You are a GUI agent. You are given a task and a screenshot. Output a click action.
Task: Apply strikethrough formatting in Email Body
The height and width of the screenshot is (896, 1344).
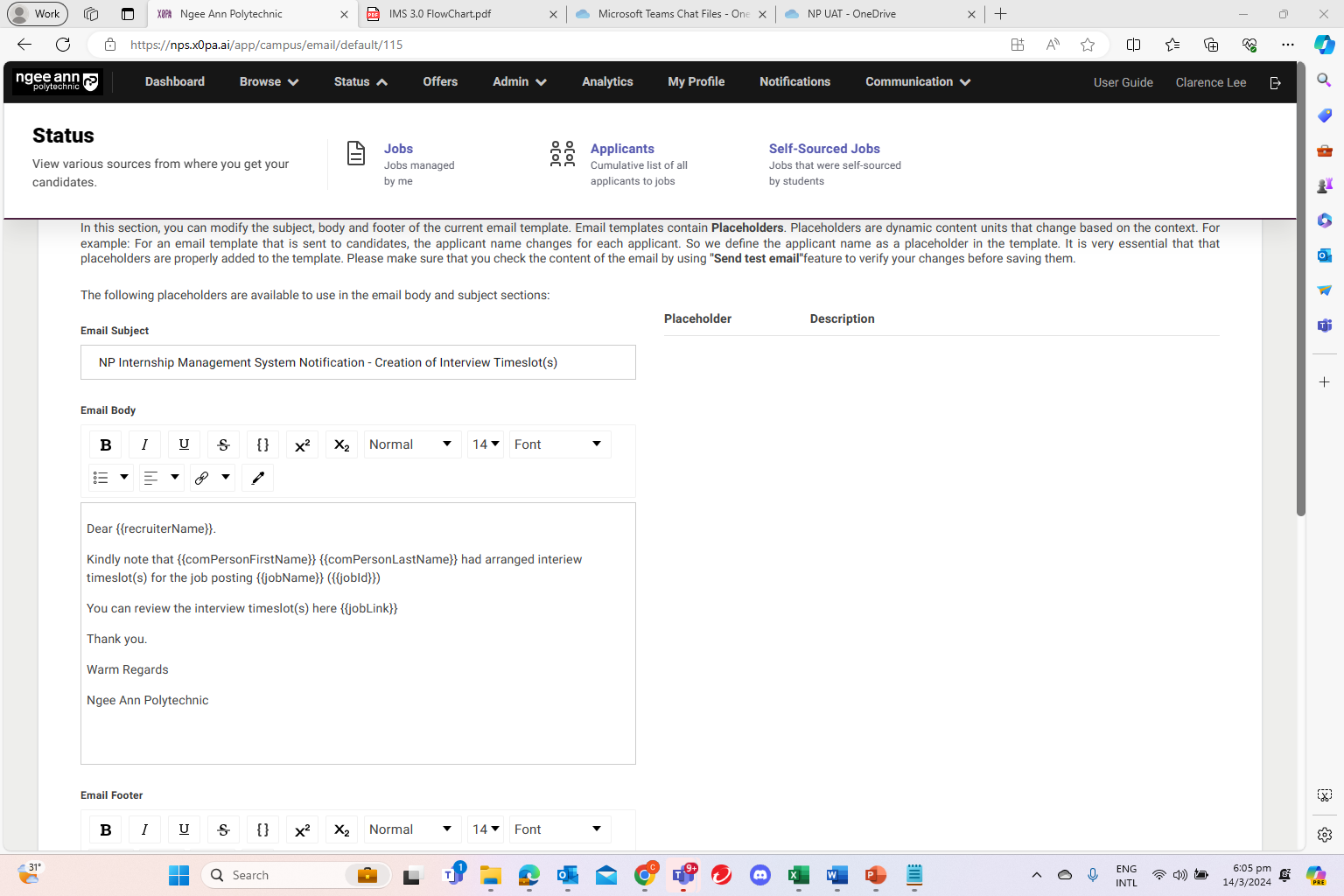(x=223, y=444)
